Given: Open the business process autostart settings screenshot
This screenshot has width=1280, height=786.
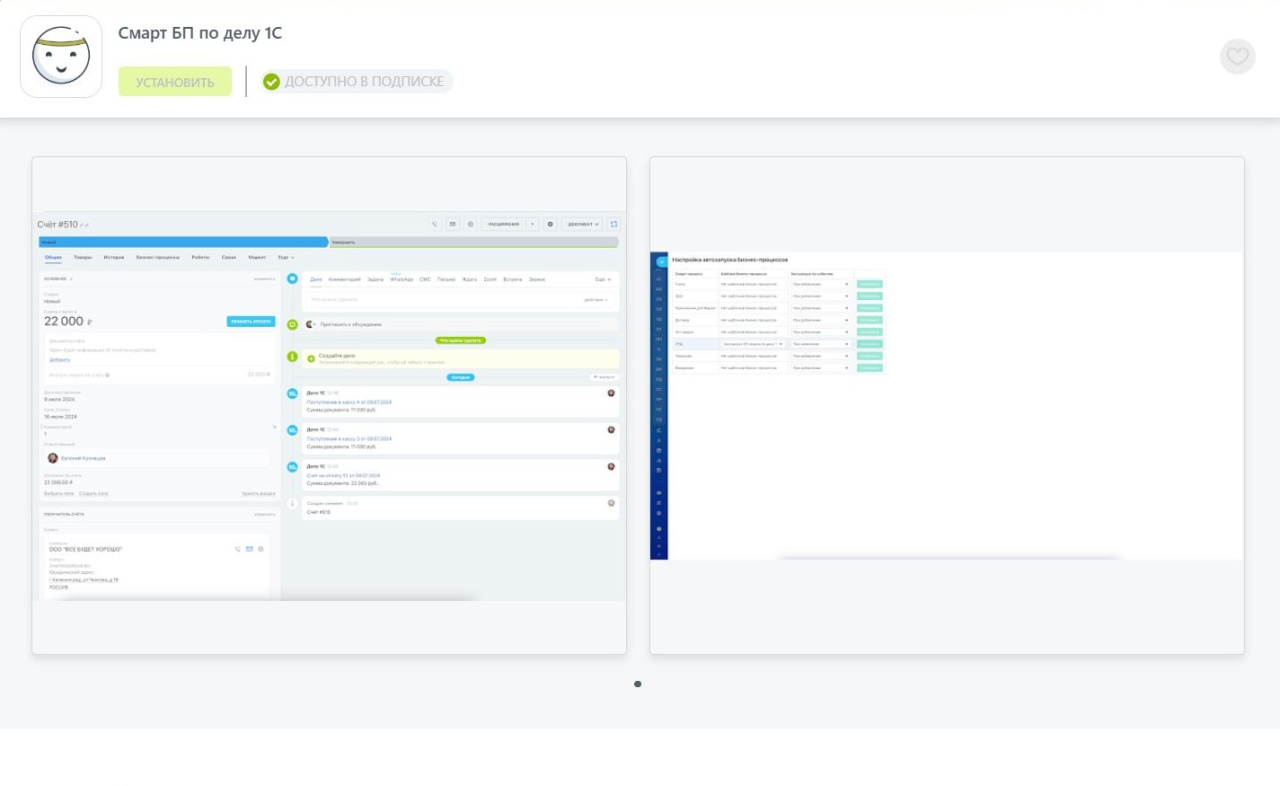Looking at the screenshot, I should click(947, 405).
